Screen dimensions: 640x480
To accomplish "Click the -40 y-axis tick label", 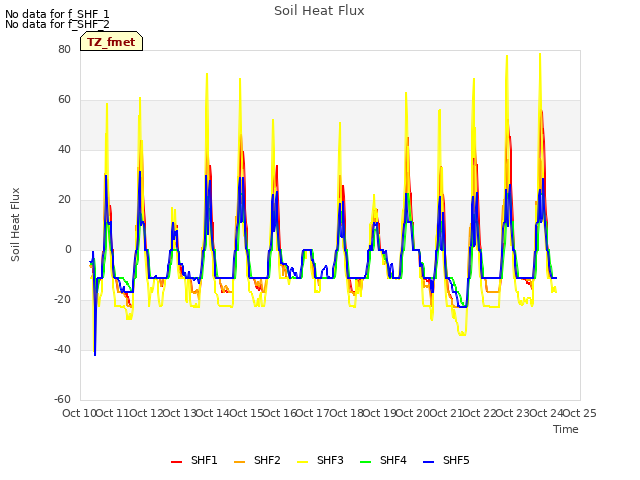I will (62, 349).
